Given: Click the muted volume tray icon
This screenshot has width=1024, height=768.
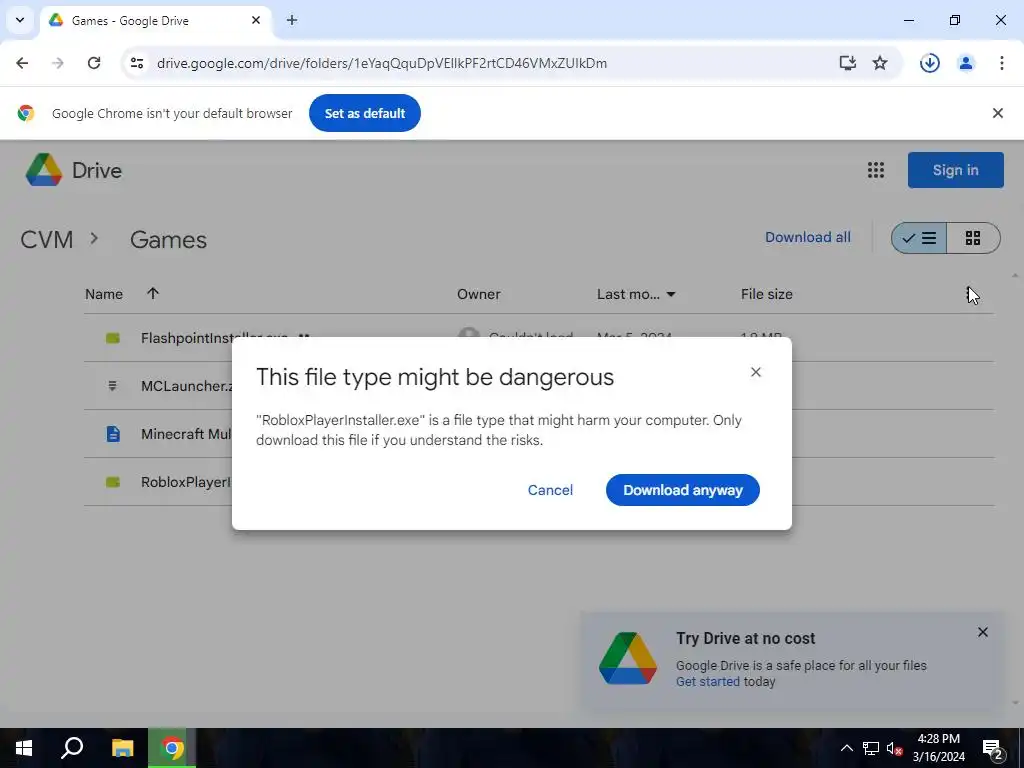Looking at the screenshot, I should click(895, 748).
